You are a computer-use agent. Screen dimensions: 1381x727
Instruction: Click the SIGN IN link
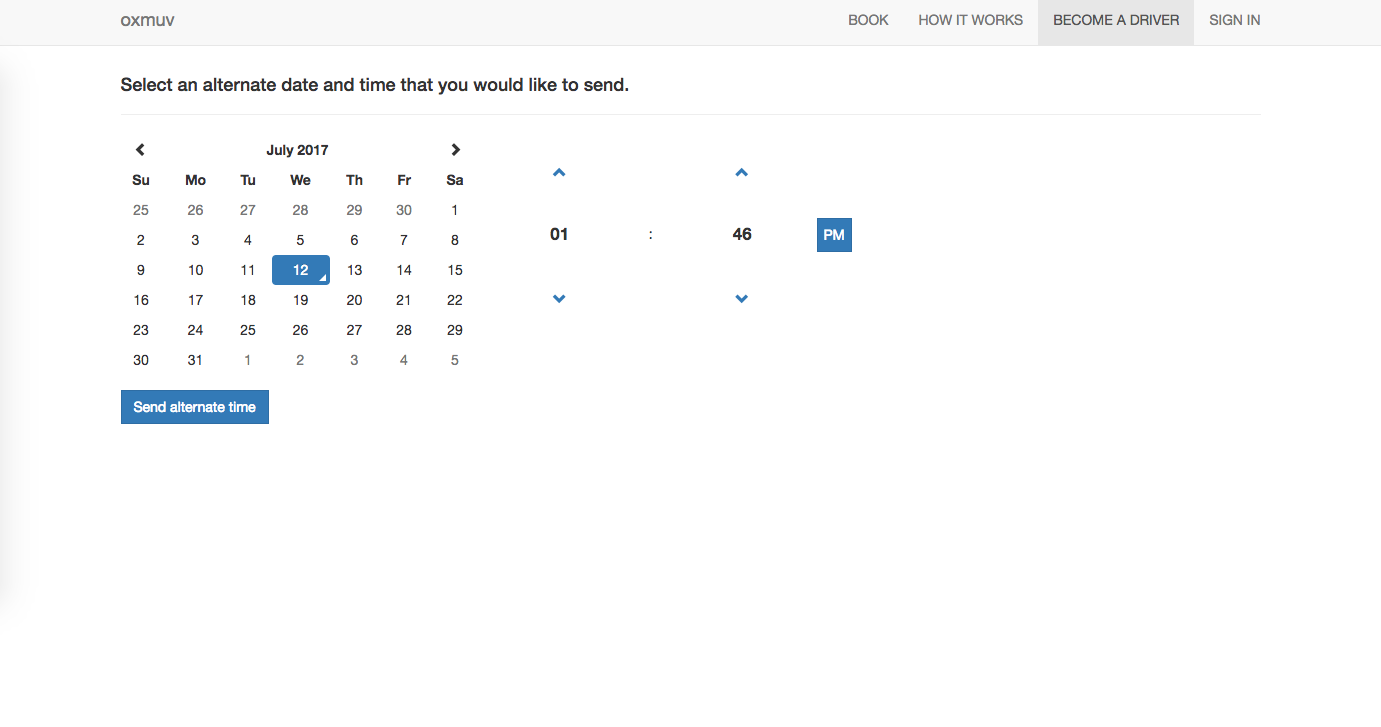click(1234, 20)
